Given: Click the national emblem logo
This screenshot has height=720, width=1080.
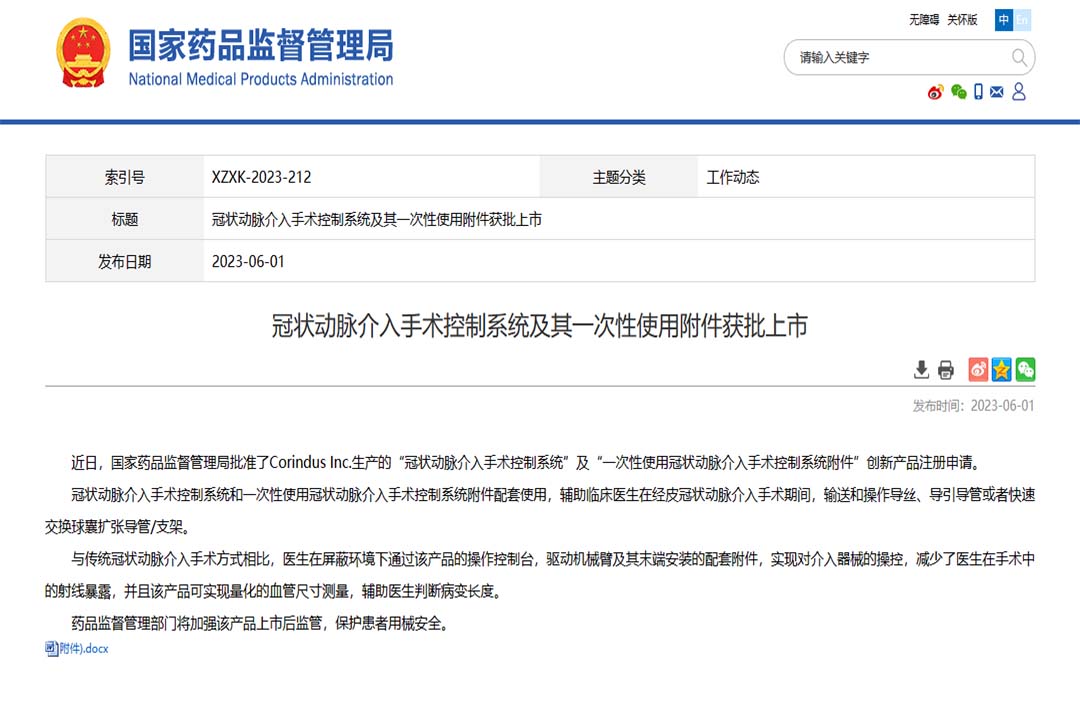Looking at the screenshot, I should 83,53.
